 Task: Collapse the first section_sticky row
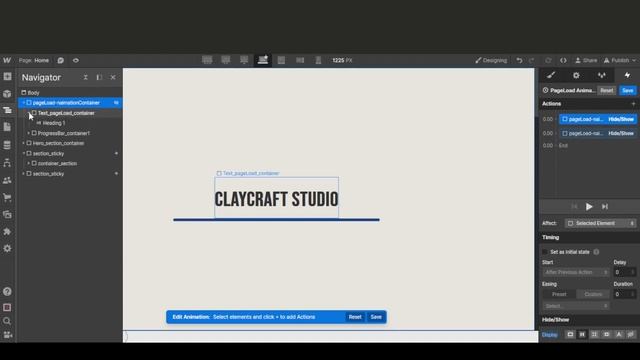[x=24, y=153]
